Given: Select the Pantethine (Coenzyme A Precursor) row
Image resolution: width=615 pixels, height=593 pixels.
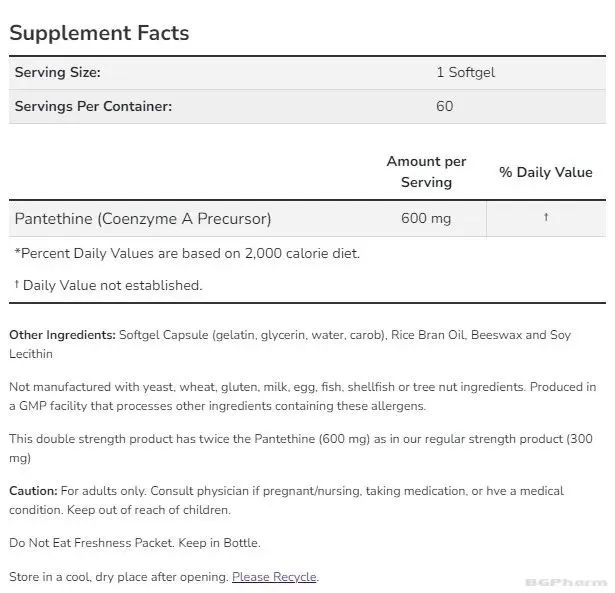Looking at the screenshot, I should pos(307,218).
